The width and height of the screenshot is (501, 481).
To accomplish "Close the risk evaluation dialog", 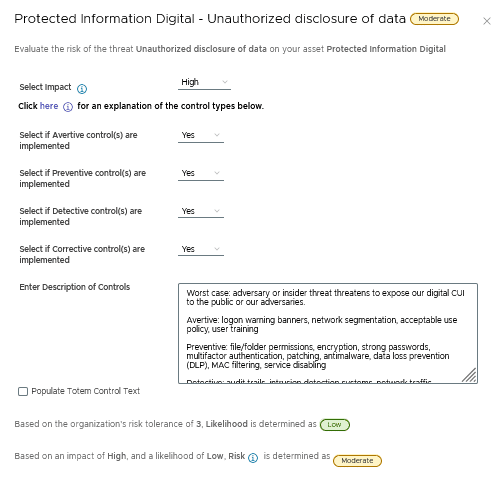I will (487, 21).
